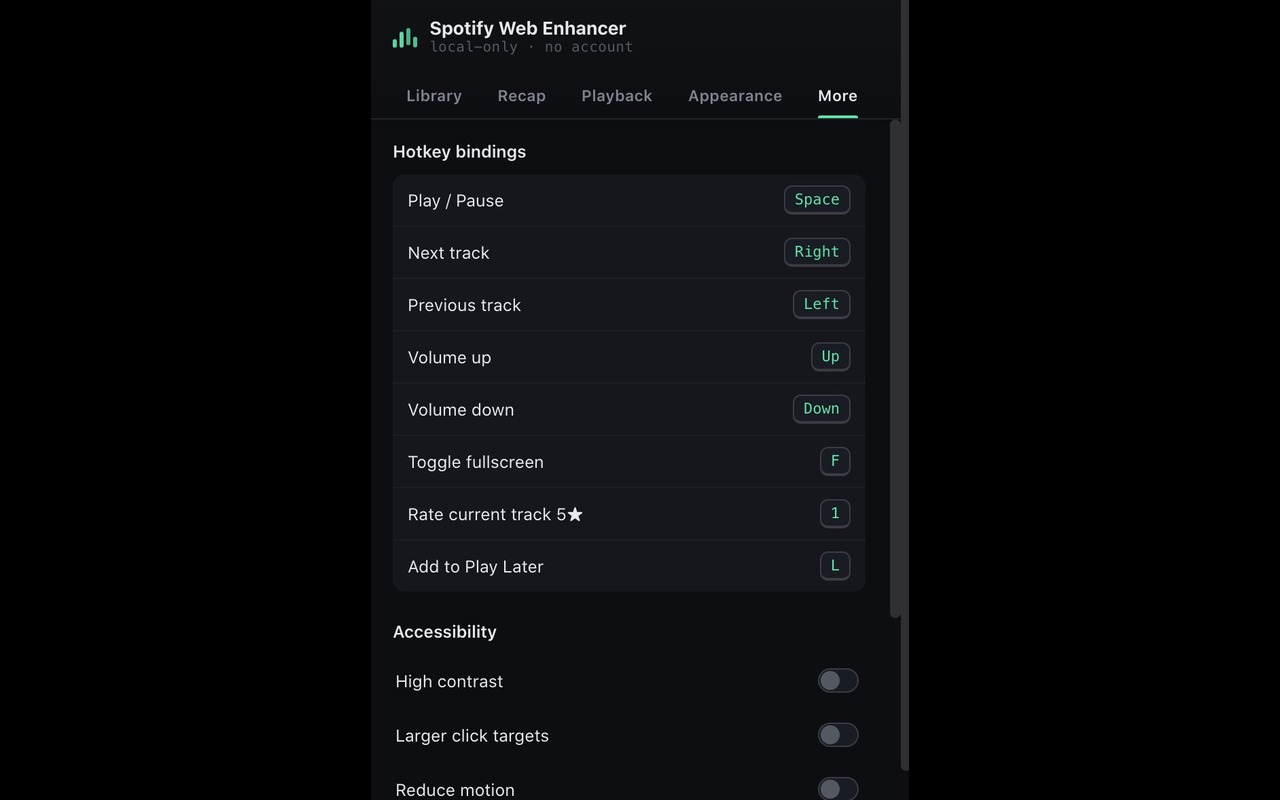The image size is (1280, 800).
Task: Edit the Up key for Volume up
Action: click(x=831, y=357)
